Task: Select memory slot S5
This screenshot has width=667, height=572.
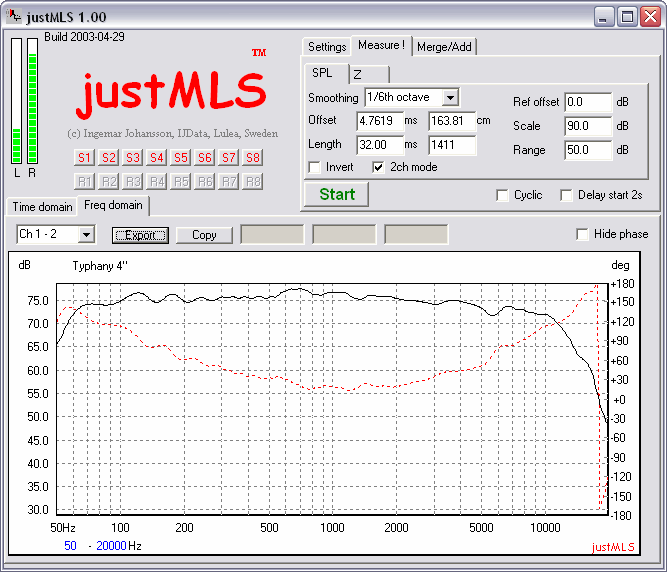Action: (x=180, y=158)
